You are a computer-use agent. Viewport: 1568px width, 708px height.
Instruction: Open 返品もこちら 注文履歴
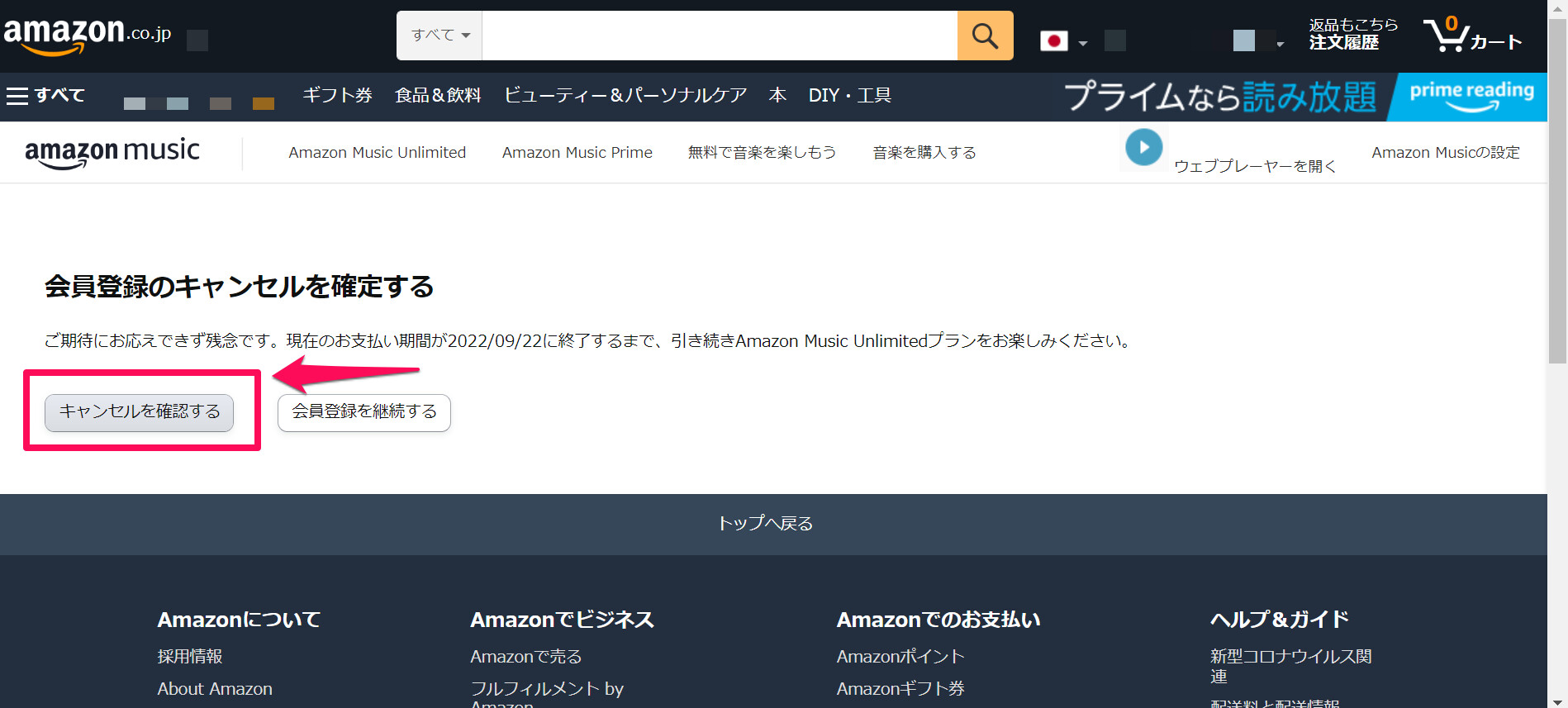click(x=1352, y=34)
